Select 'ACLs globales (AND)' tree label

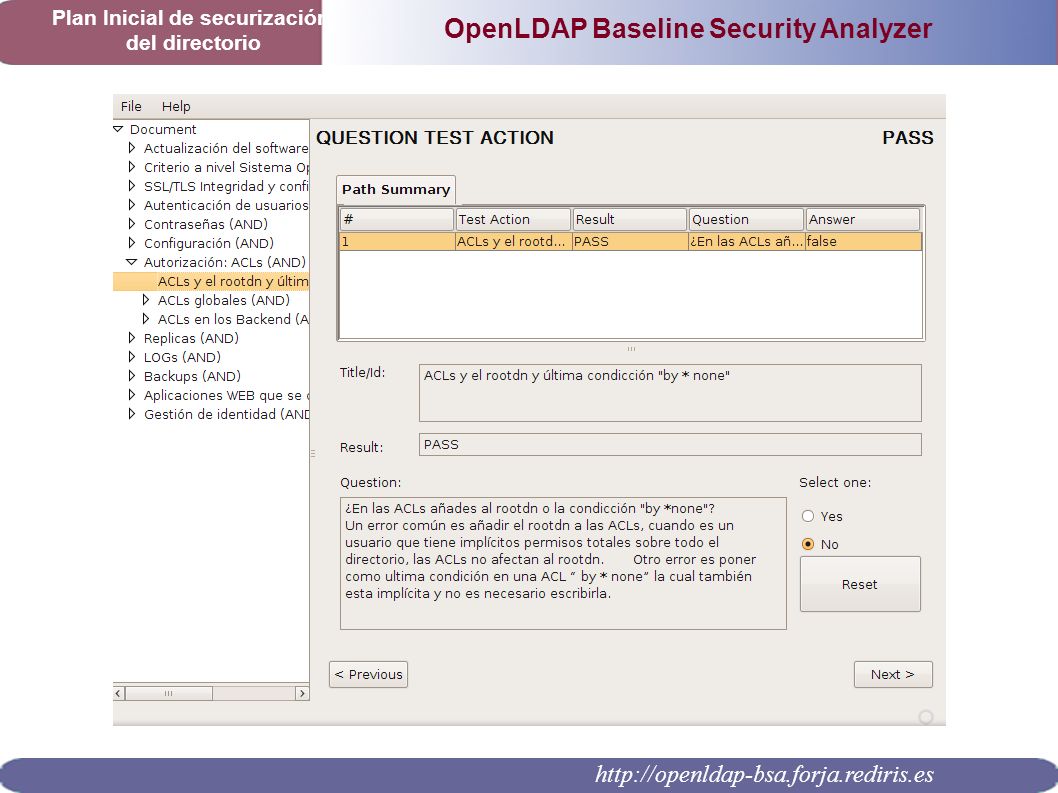[224, 300]
